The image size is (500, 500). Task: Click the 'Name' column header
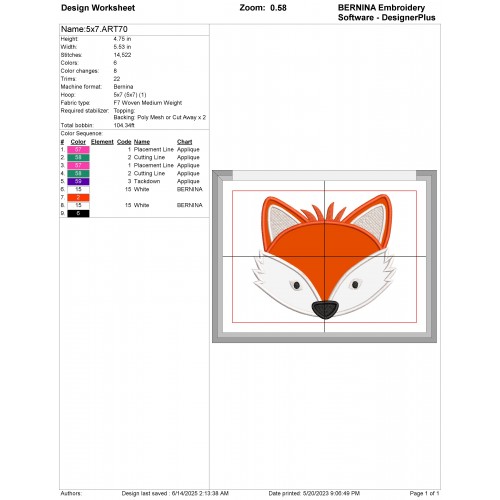coord(142,142)
